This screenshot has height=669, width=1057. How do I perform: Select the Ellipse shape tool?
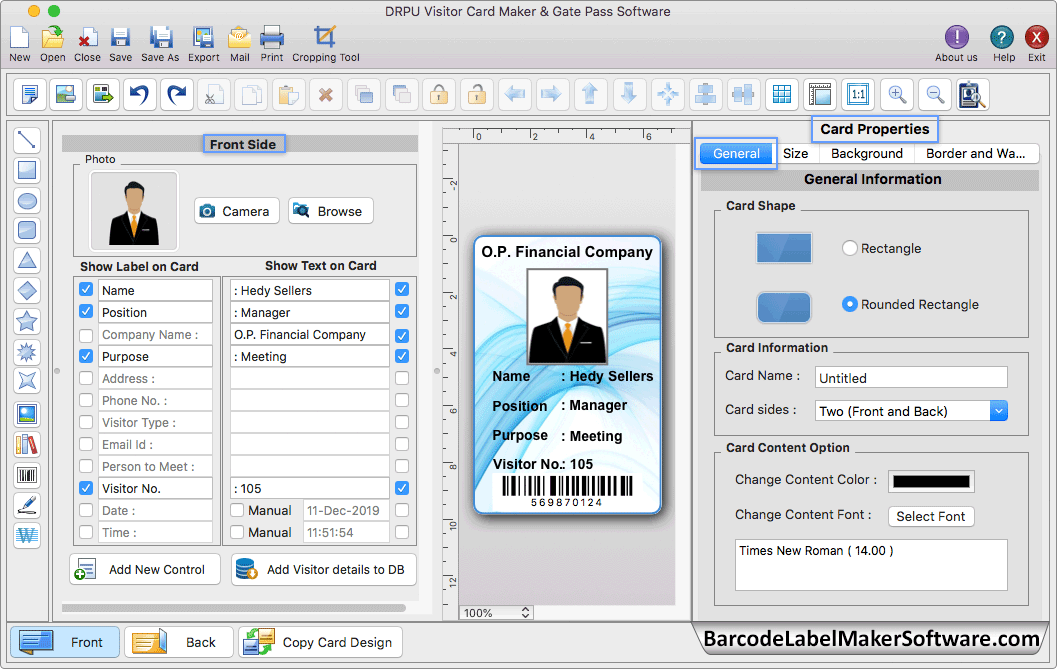[x=27, y=201]
